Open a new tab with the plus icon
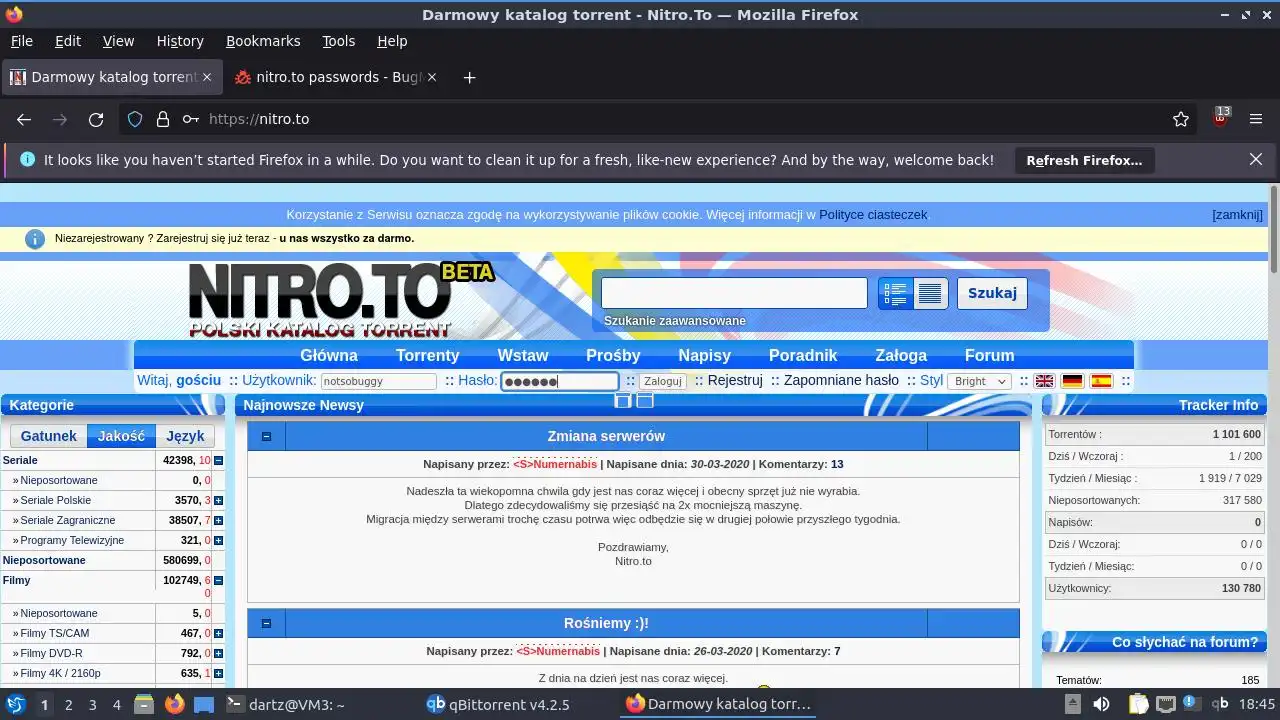The height and width of the screenshot is (720, 1280). [x=469, y=77]
